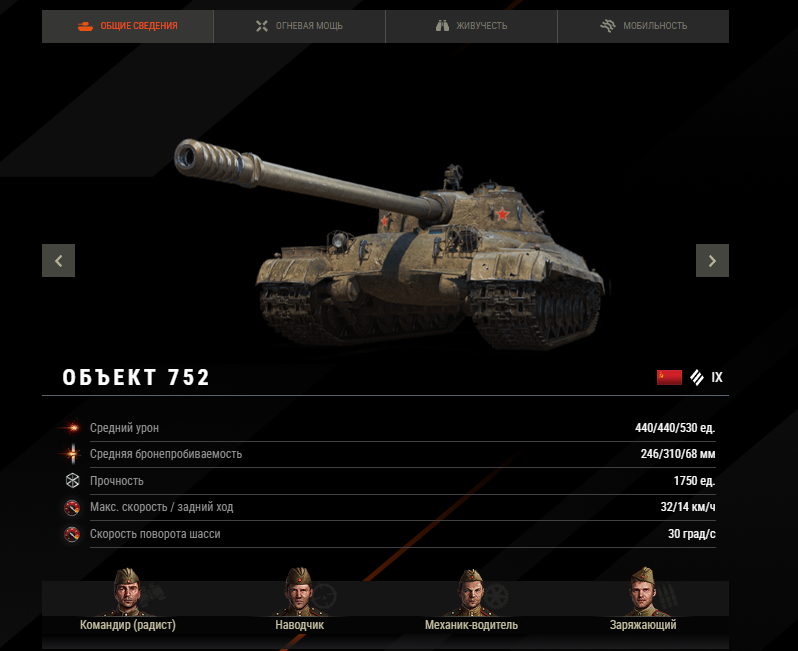Select the Механик-водитель crew portrait
798x651 pixels.
point(471,592)
